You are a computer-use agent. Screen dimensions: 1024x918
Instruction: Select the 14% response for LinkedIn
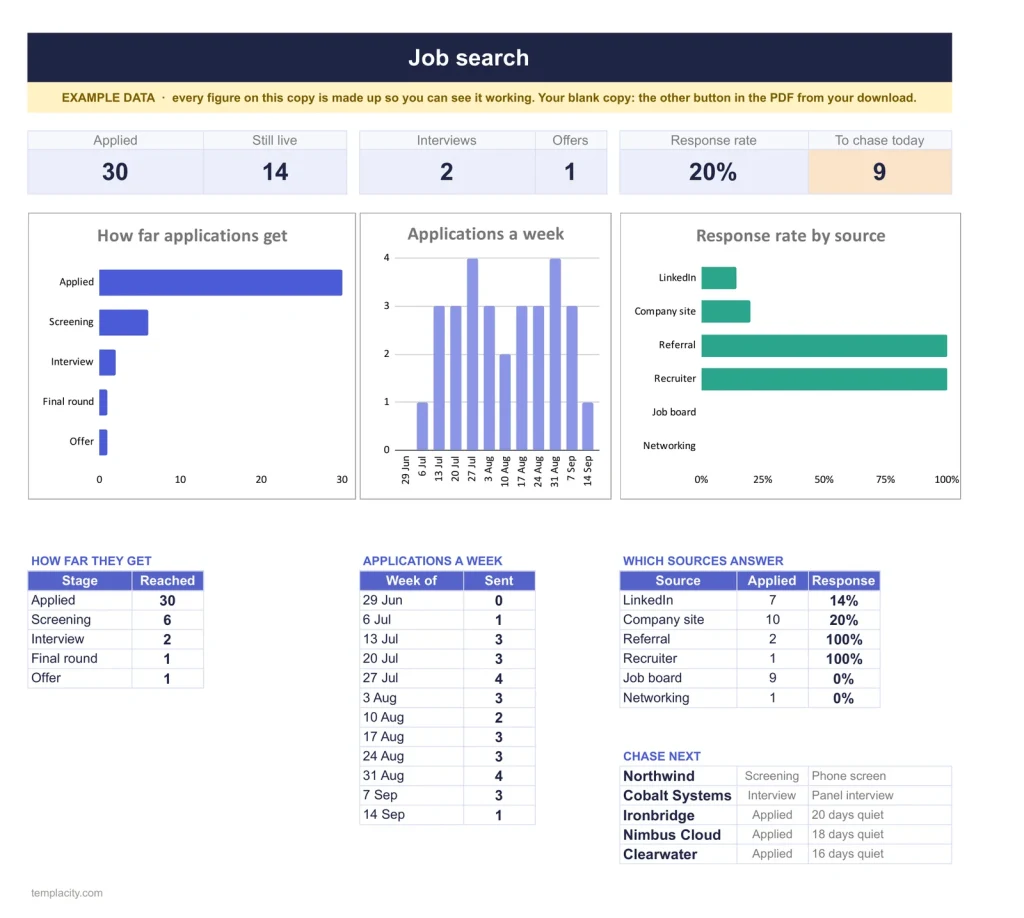coord(843,600)
